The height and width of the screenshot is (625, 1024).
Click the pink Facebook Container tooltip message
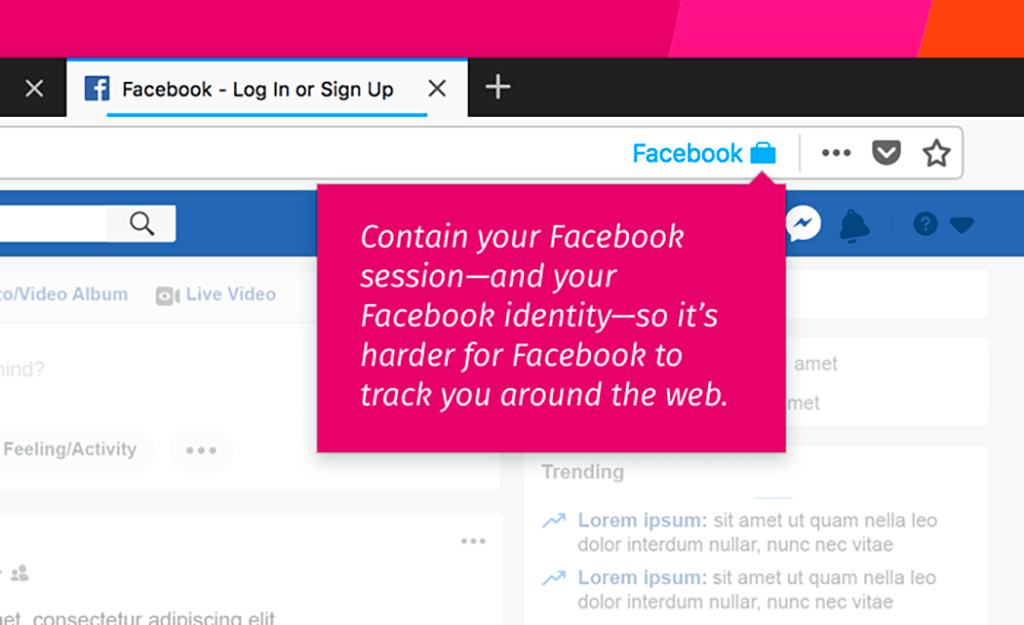[551, 318]
